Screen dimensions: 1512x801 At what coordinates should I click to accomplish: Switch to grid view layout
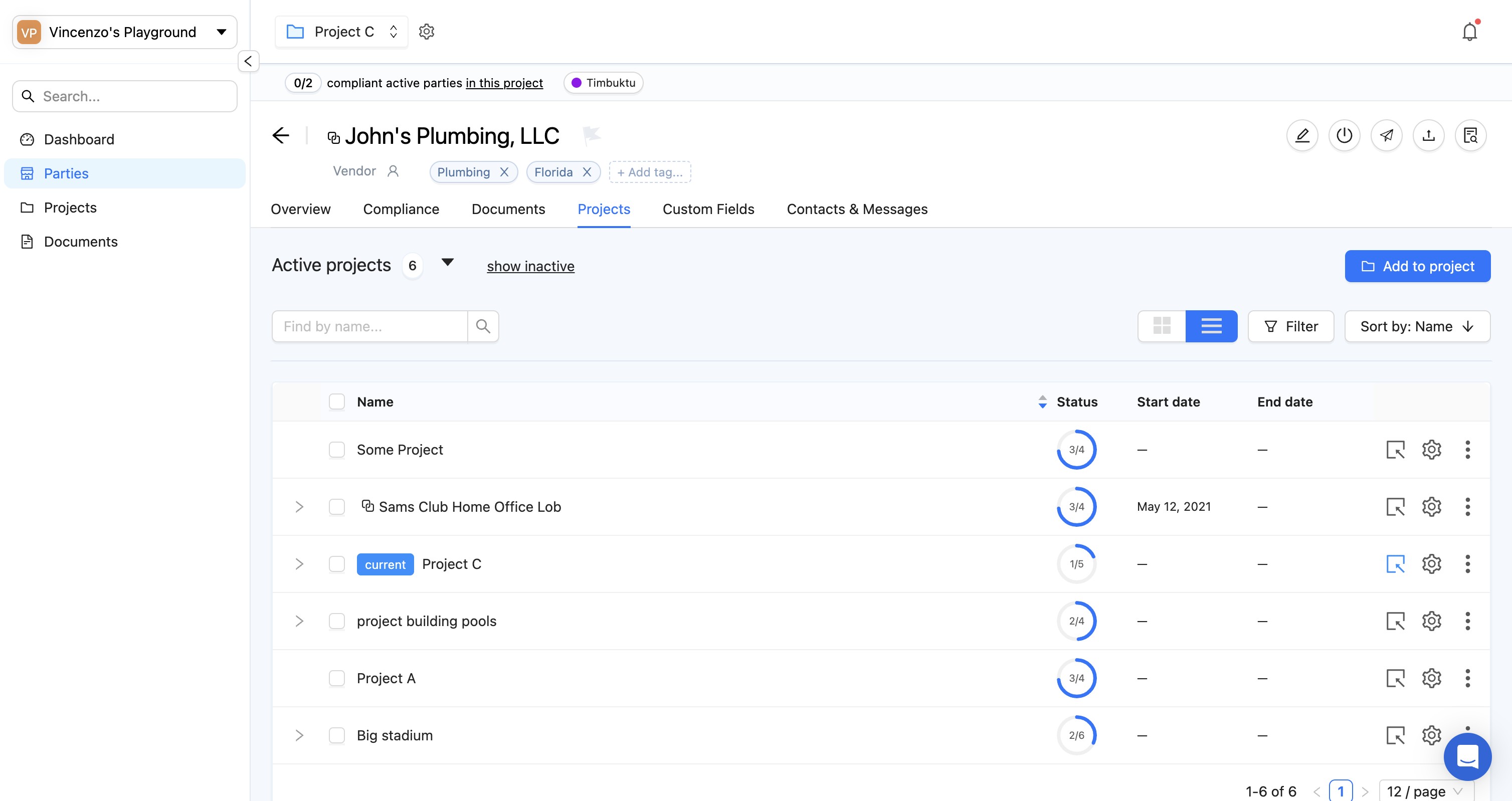click(x=1162, y=326)
